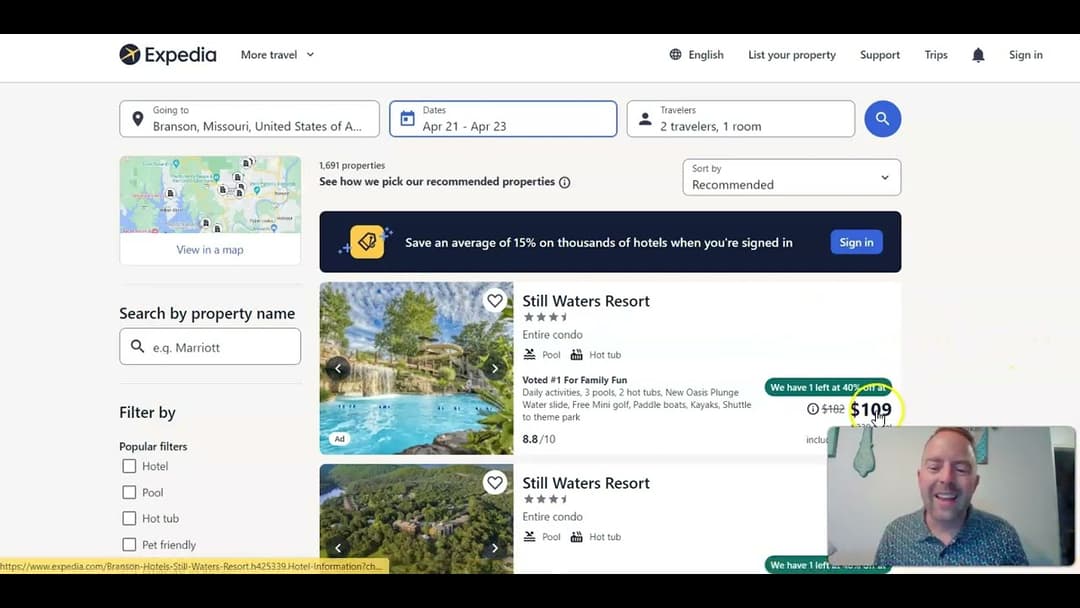Screen dimensions: 1080x608
Task: Click See how we pick recommended properties
Action: point(437,182)
